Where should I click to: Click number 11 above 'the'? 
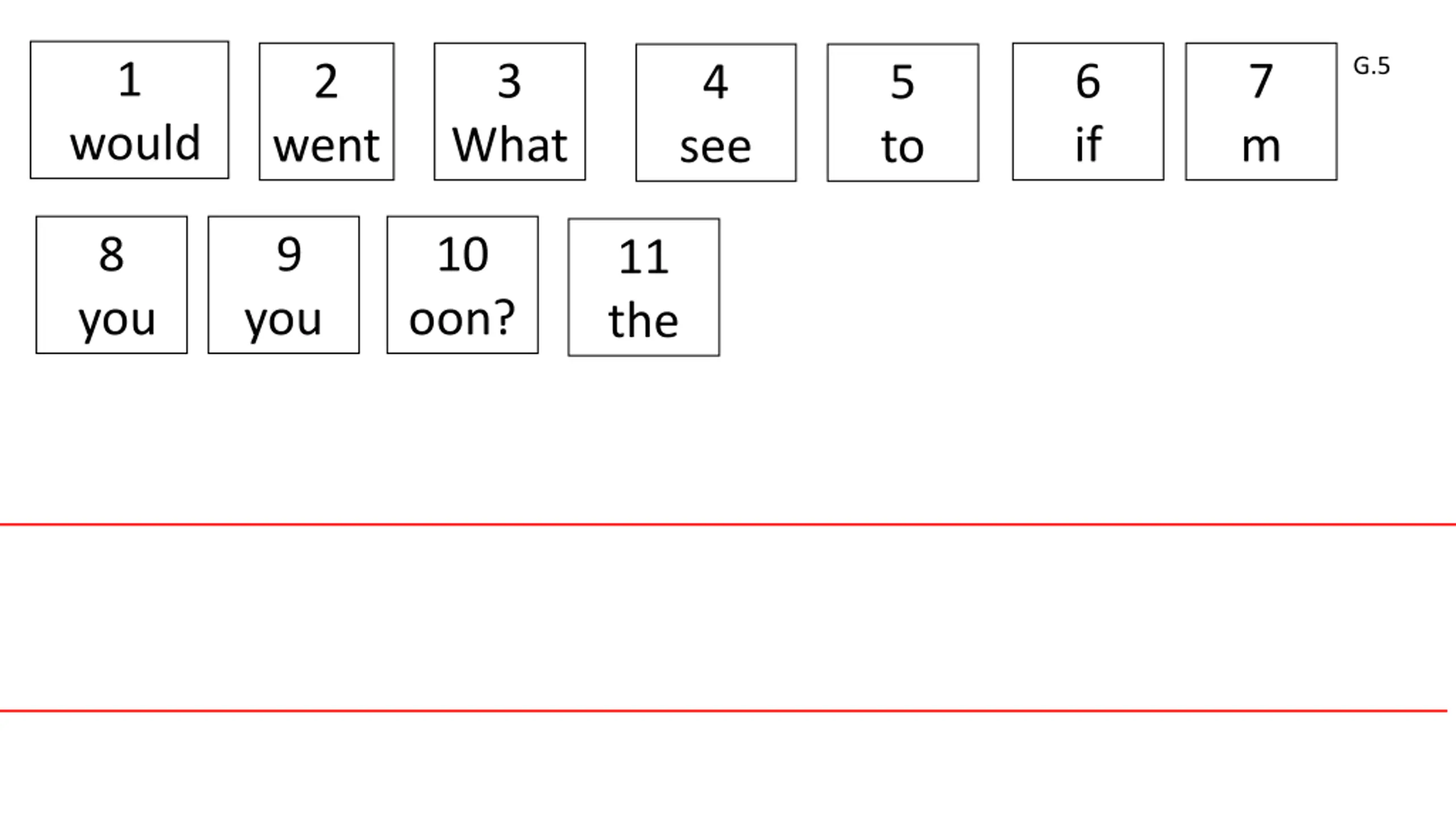[x=644, y=257]
